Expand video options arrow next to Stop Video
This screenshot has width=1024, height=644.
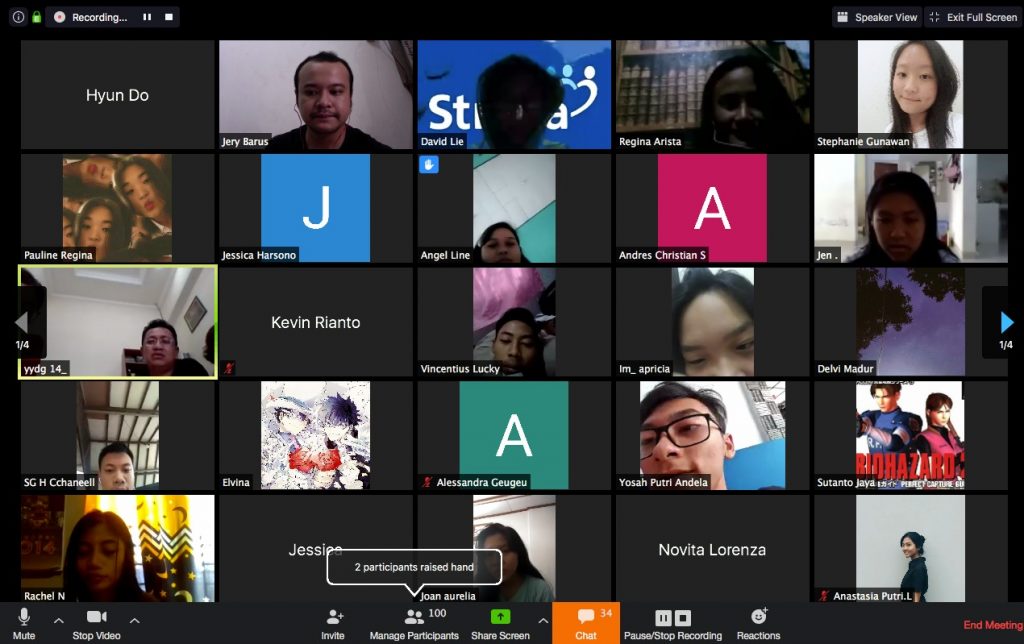(134, 620)
